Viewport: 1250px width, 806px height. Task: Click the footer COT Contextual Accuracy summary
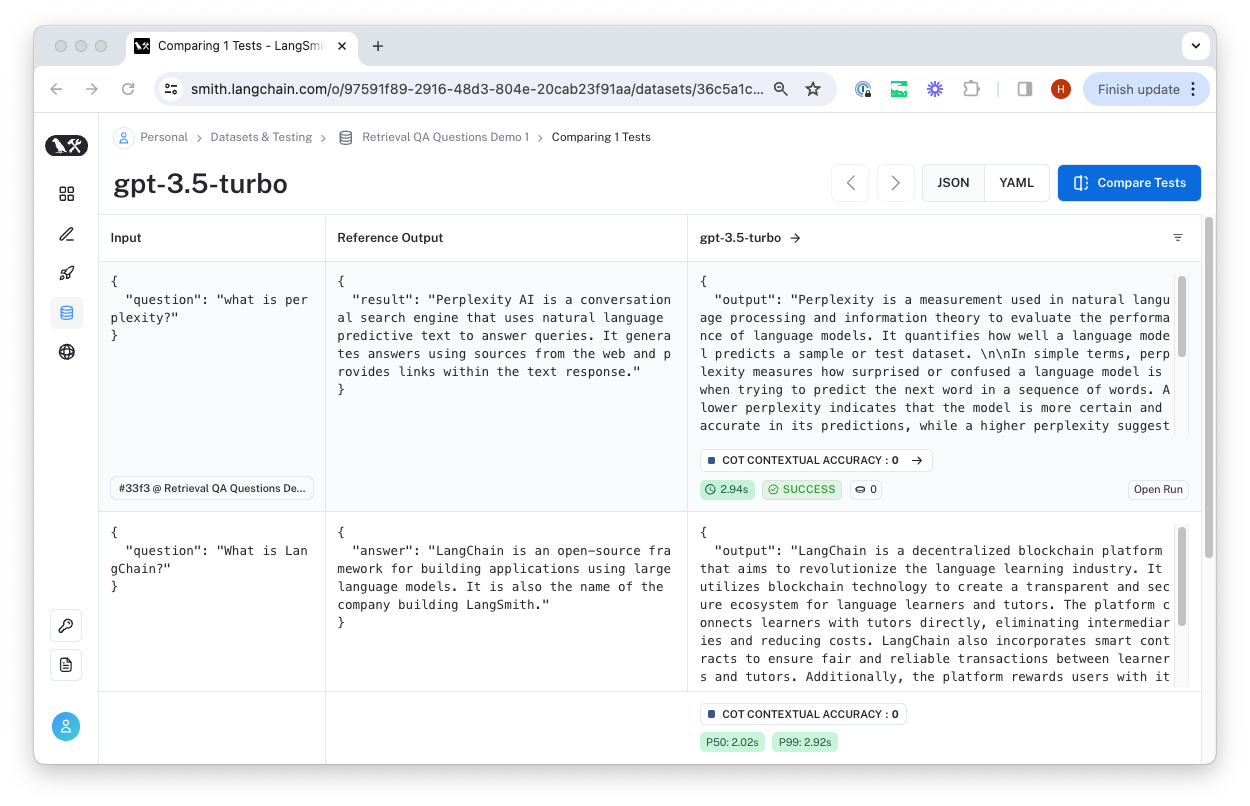[803, 714]
